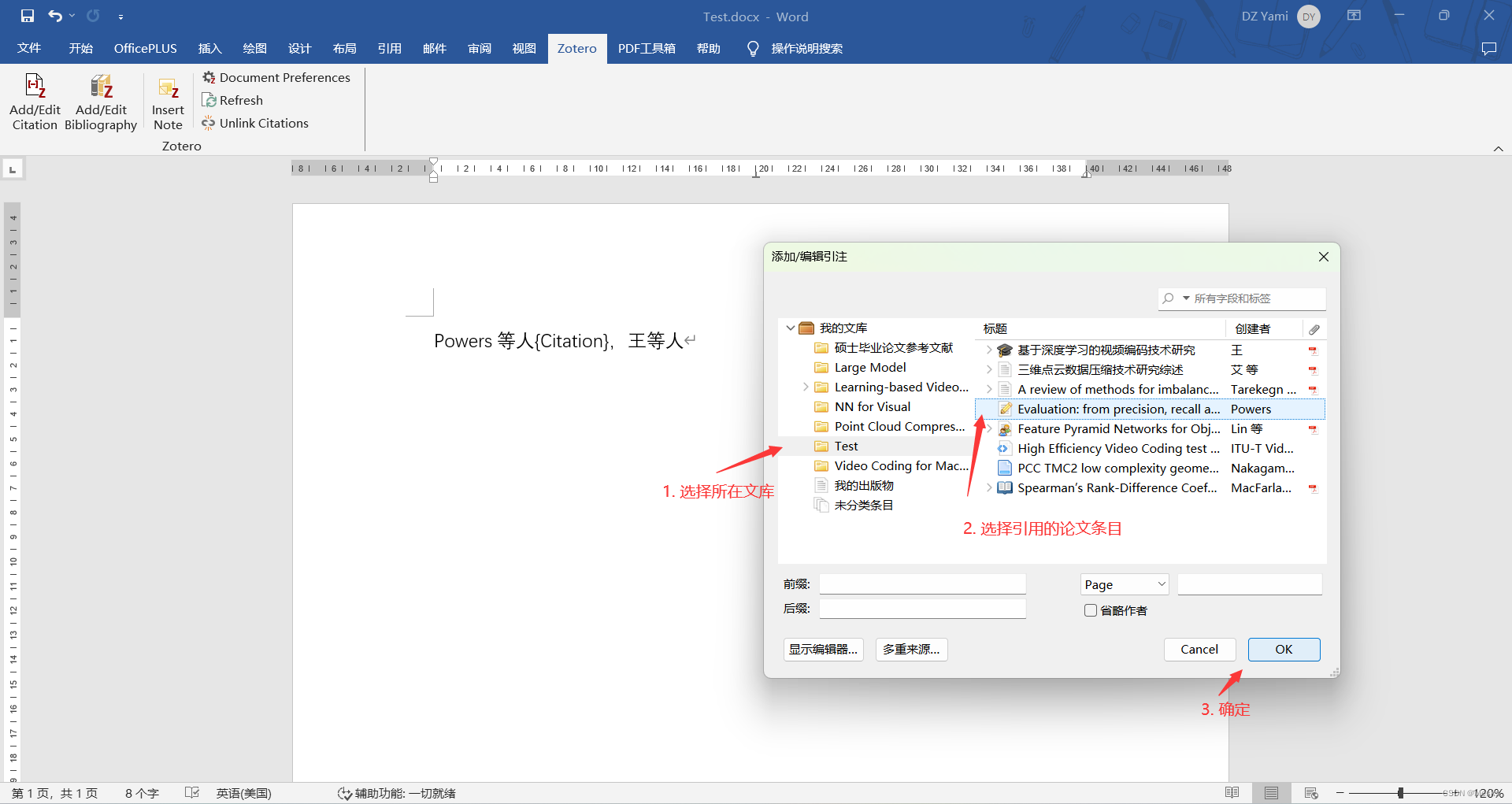This screenshot has height=804, width=1512.
Task: Open the 文件 menu
Action: click(29, 49)
